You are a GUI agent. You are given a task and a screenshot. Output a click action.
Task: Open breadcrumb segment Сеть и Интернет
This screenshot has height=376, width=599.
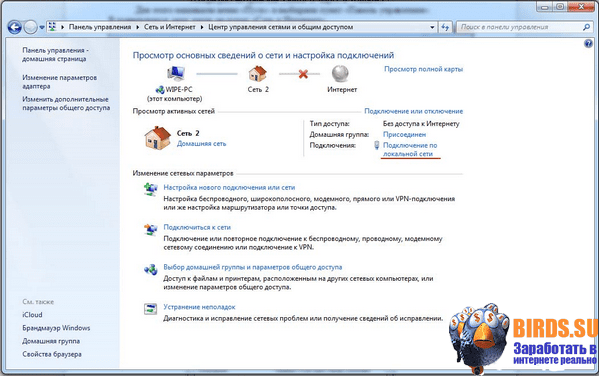(x=170, y=27)
